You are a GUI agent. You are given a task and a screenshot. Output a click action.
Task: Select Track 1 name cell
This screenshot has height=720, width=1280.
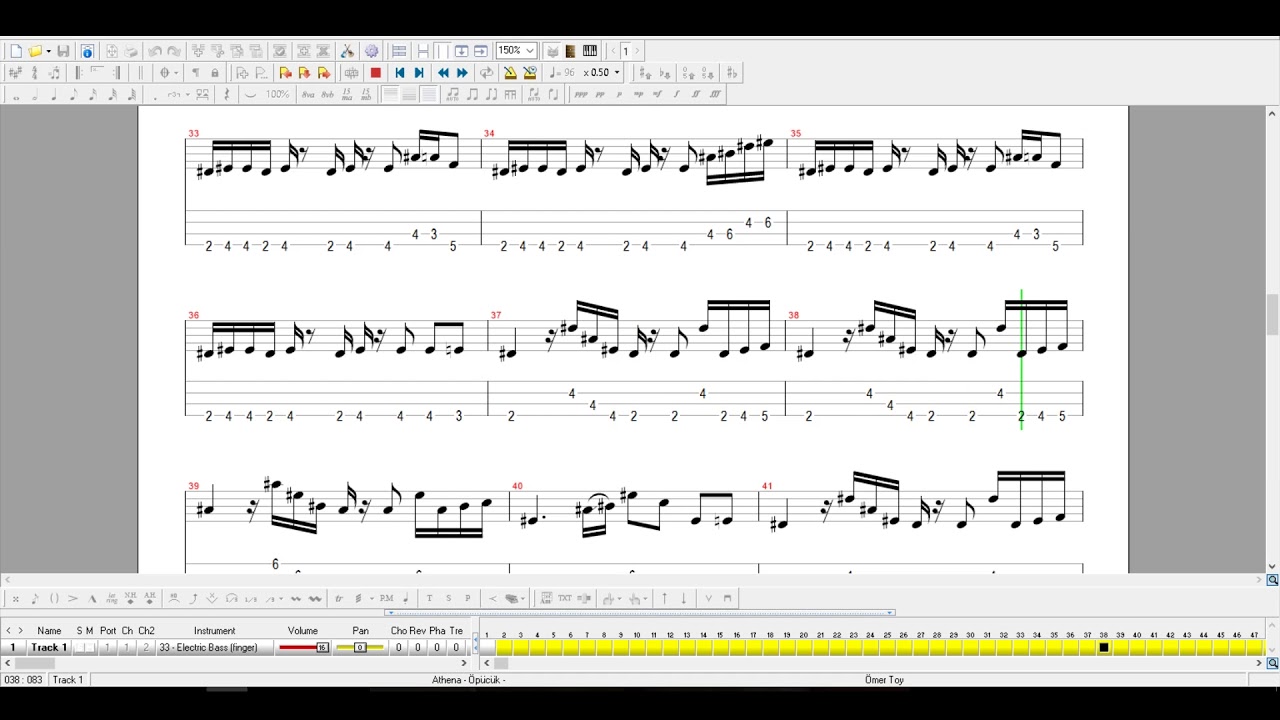49,647
